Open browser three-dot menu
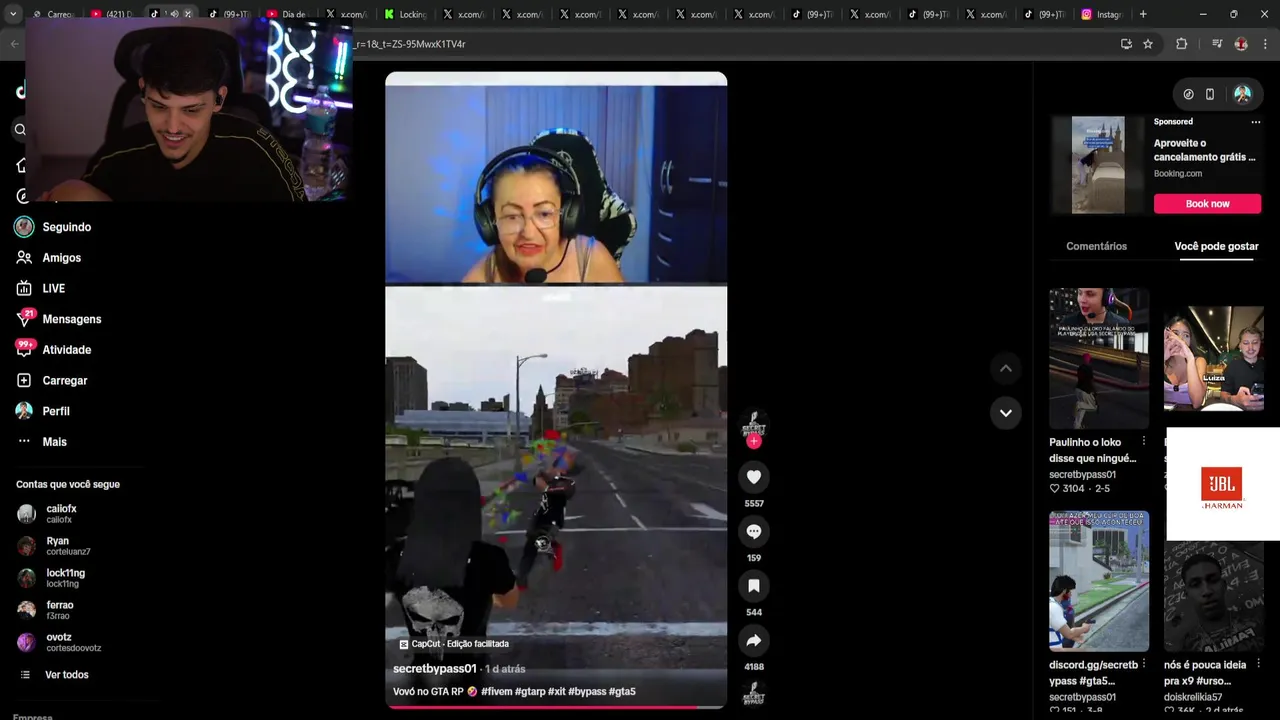1280x720 pixels. pyautogui.click(x=1265, y=44)
